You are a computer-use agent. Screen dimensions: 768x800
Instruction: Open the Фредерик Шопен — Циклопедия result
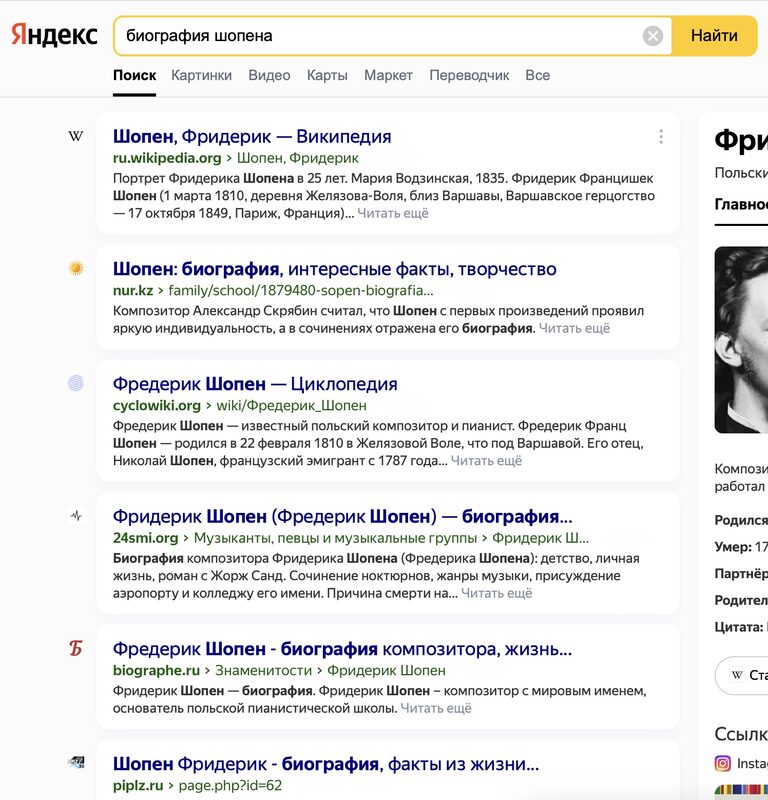[255, 384]
